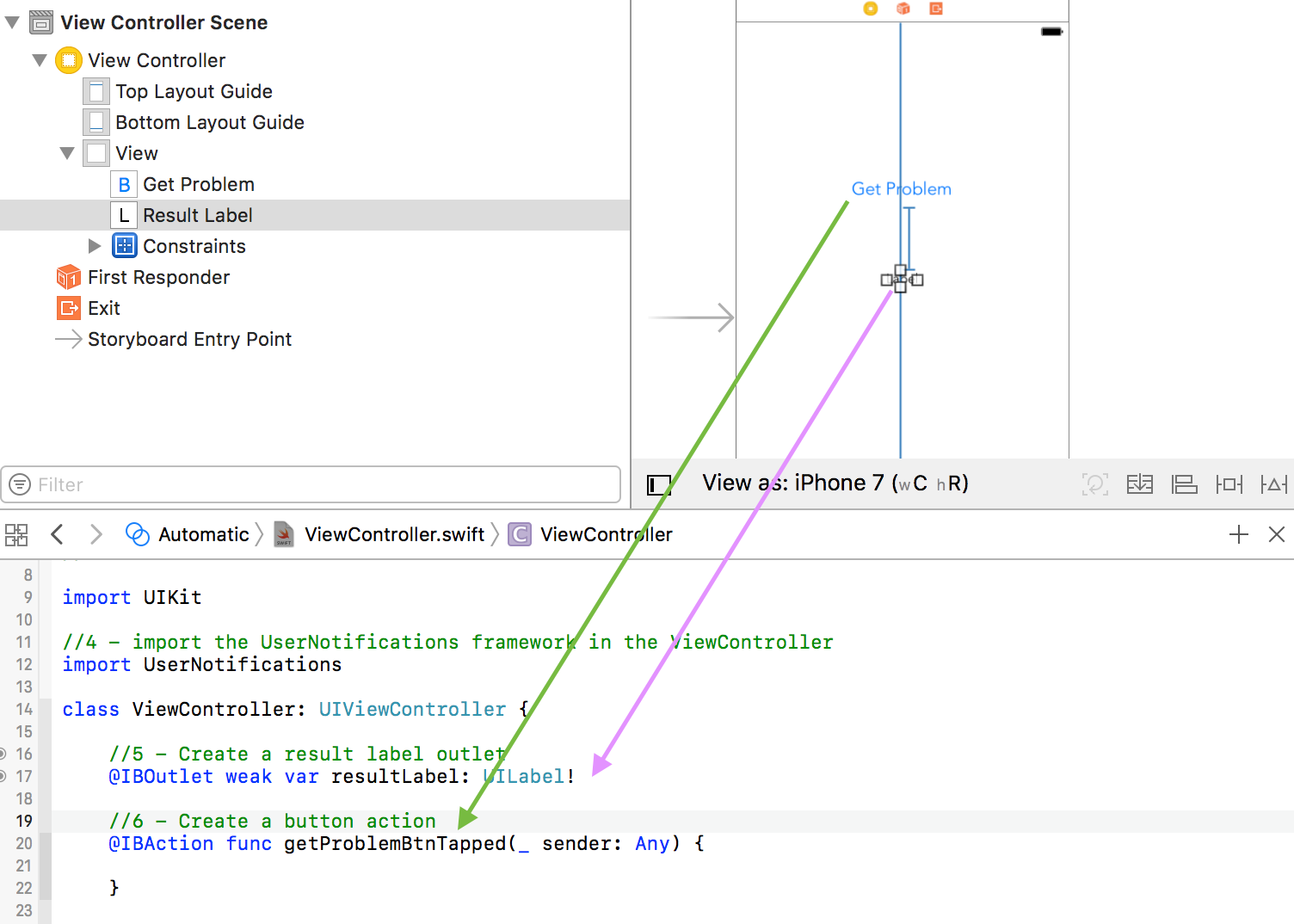Click the Storyboard Entry Point arrow
Screen dimensions: 1294x924
[68, 339]
